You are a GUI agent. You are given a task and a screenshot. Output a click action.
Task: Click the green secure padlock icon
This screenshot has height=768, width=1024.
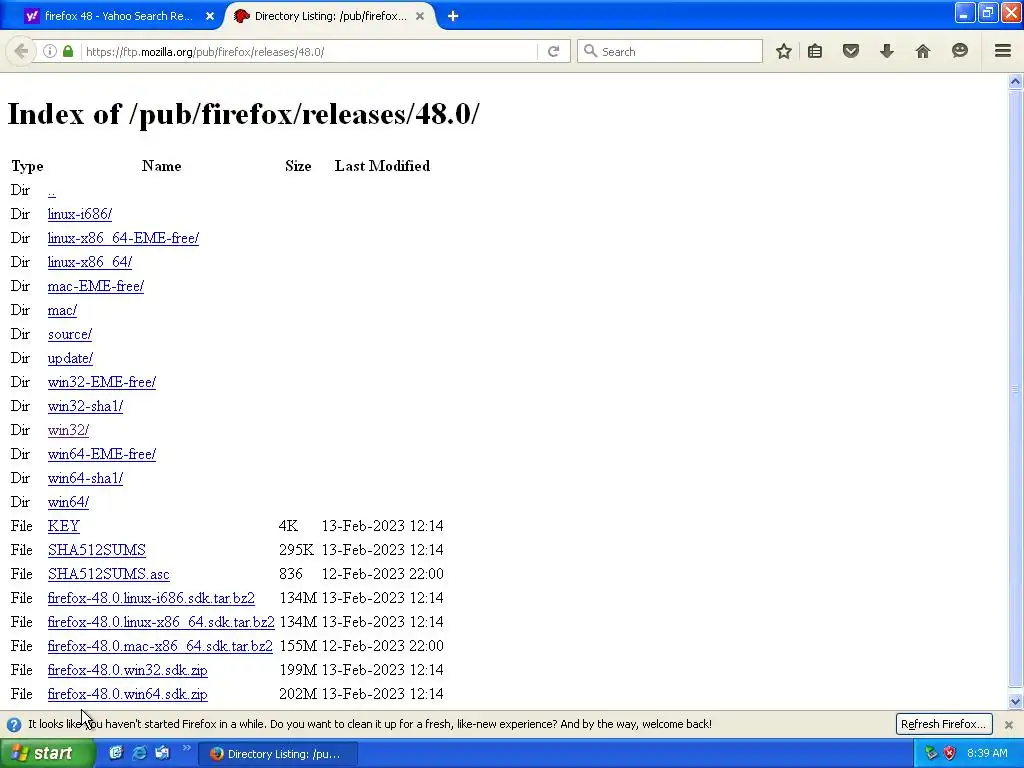click(x=68, y=51)
